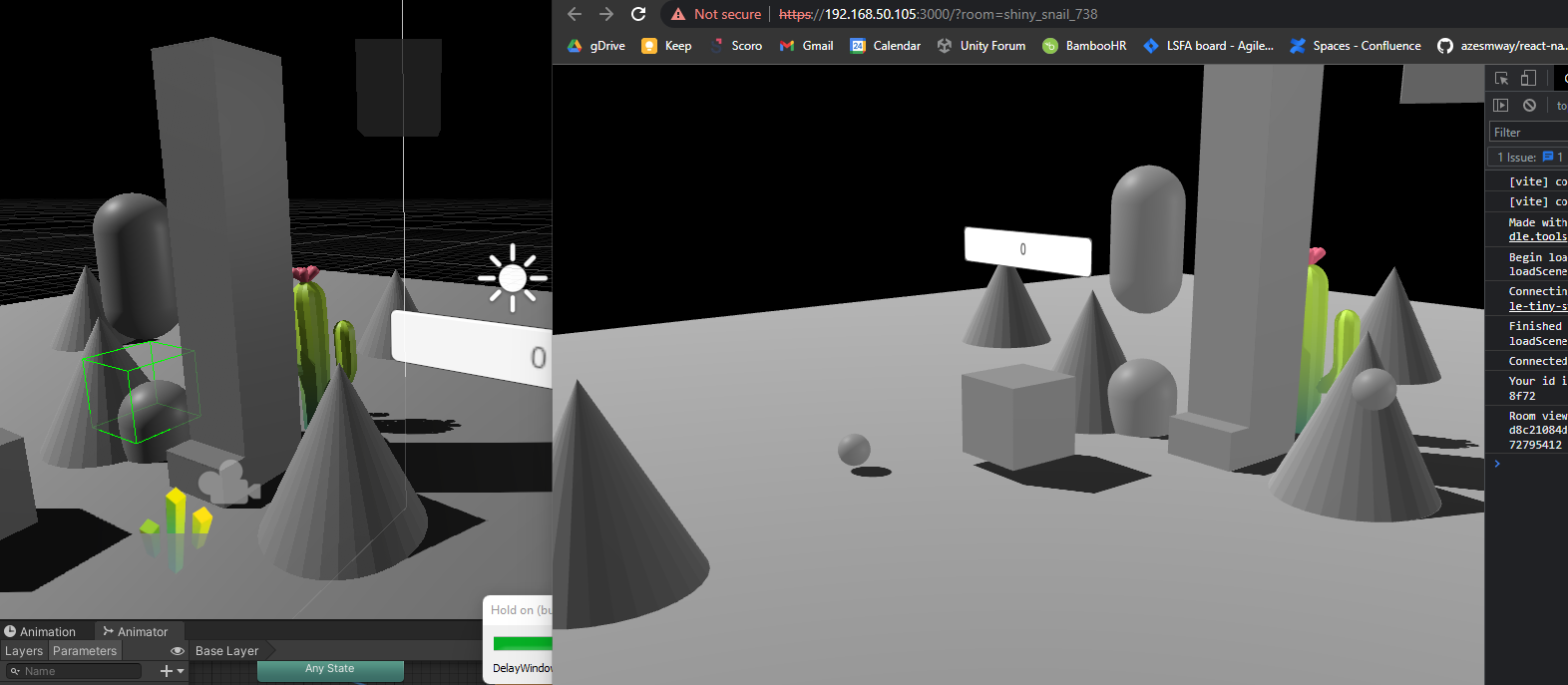1568x685 pixels.
Task: Open the 1 Issue badge
Action: click(1529, 157)
